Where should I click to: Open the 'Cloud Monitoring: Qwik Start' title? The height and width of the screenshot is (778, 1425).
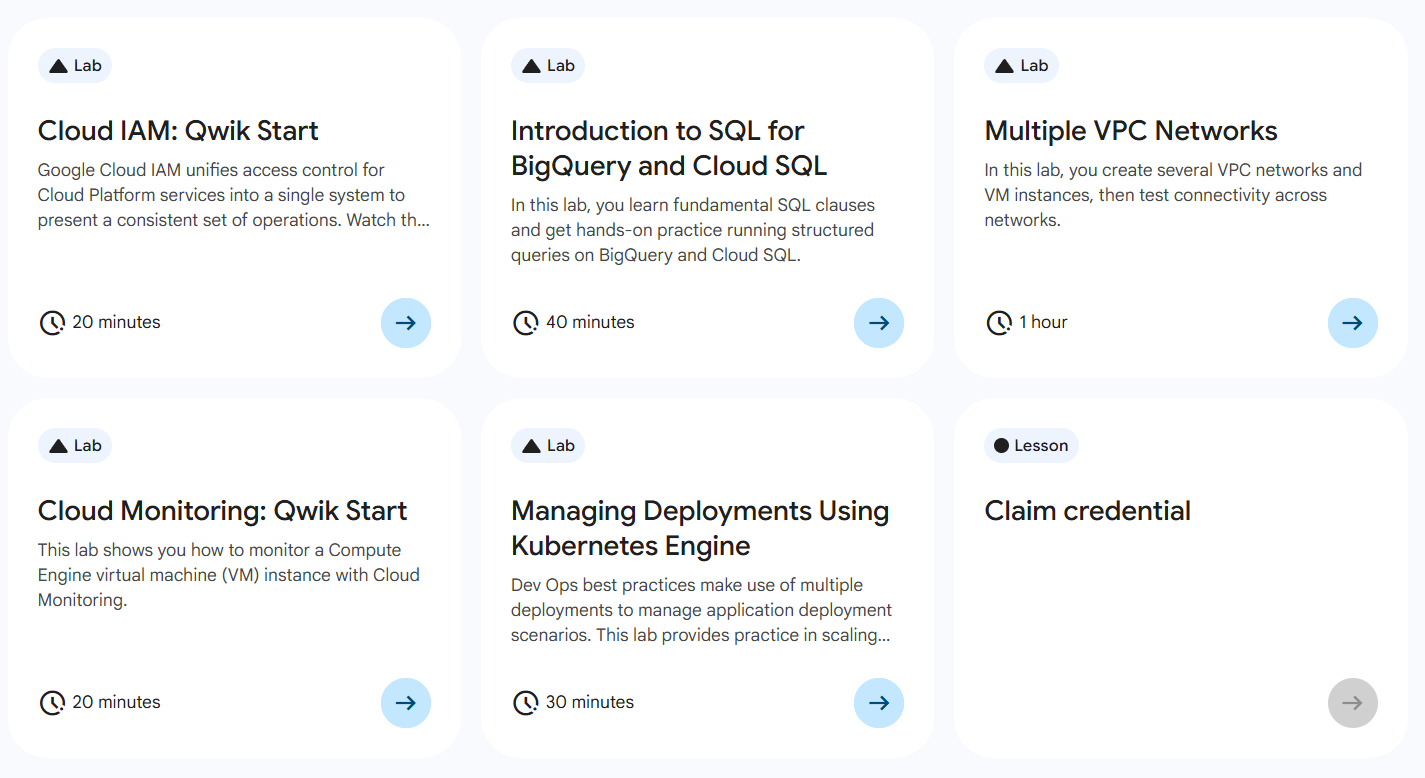222,511
